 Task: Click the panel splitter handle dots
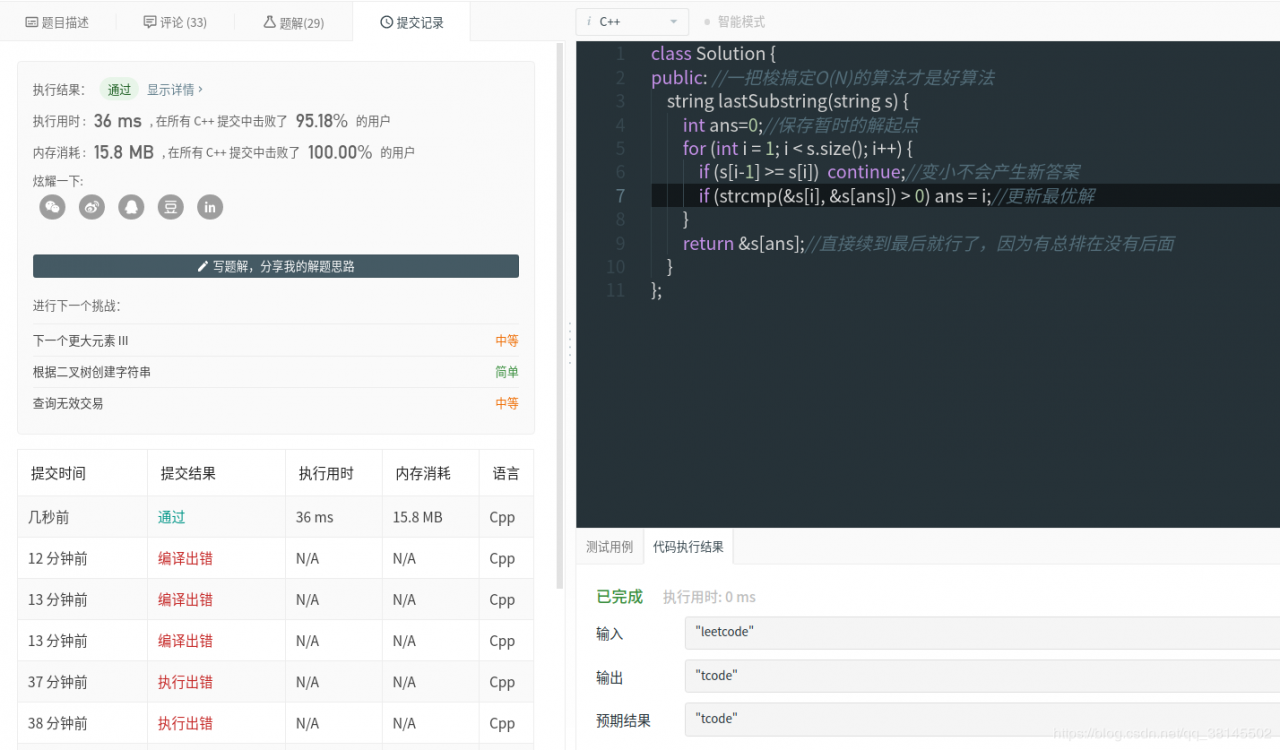(570, 343)
